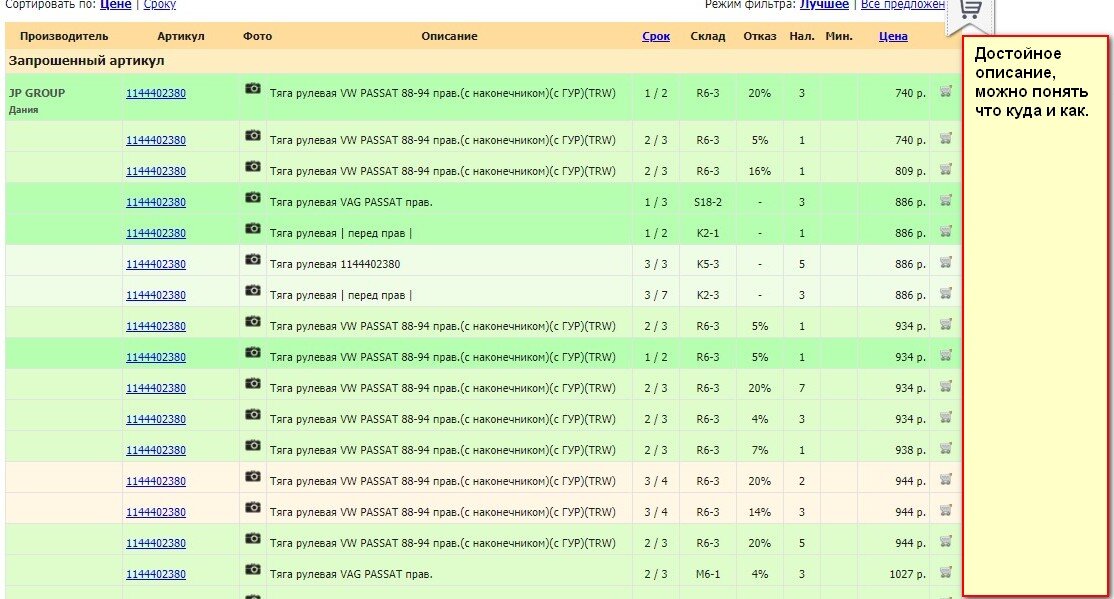Select the 7% refusal value
The image size is (1114, 599).
tap(759, 450)
